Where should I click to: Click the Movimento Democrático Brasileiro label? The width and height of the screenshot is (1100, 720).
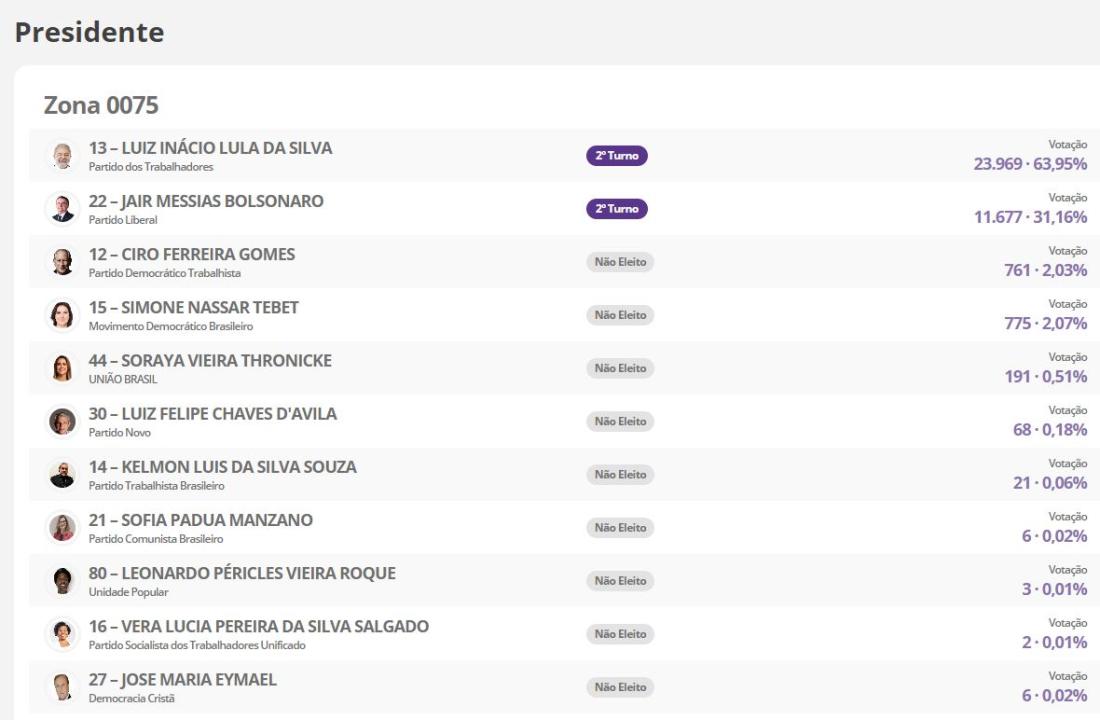[x=170, y=326]
